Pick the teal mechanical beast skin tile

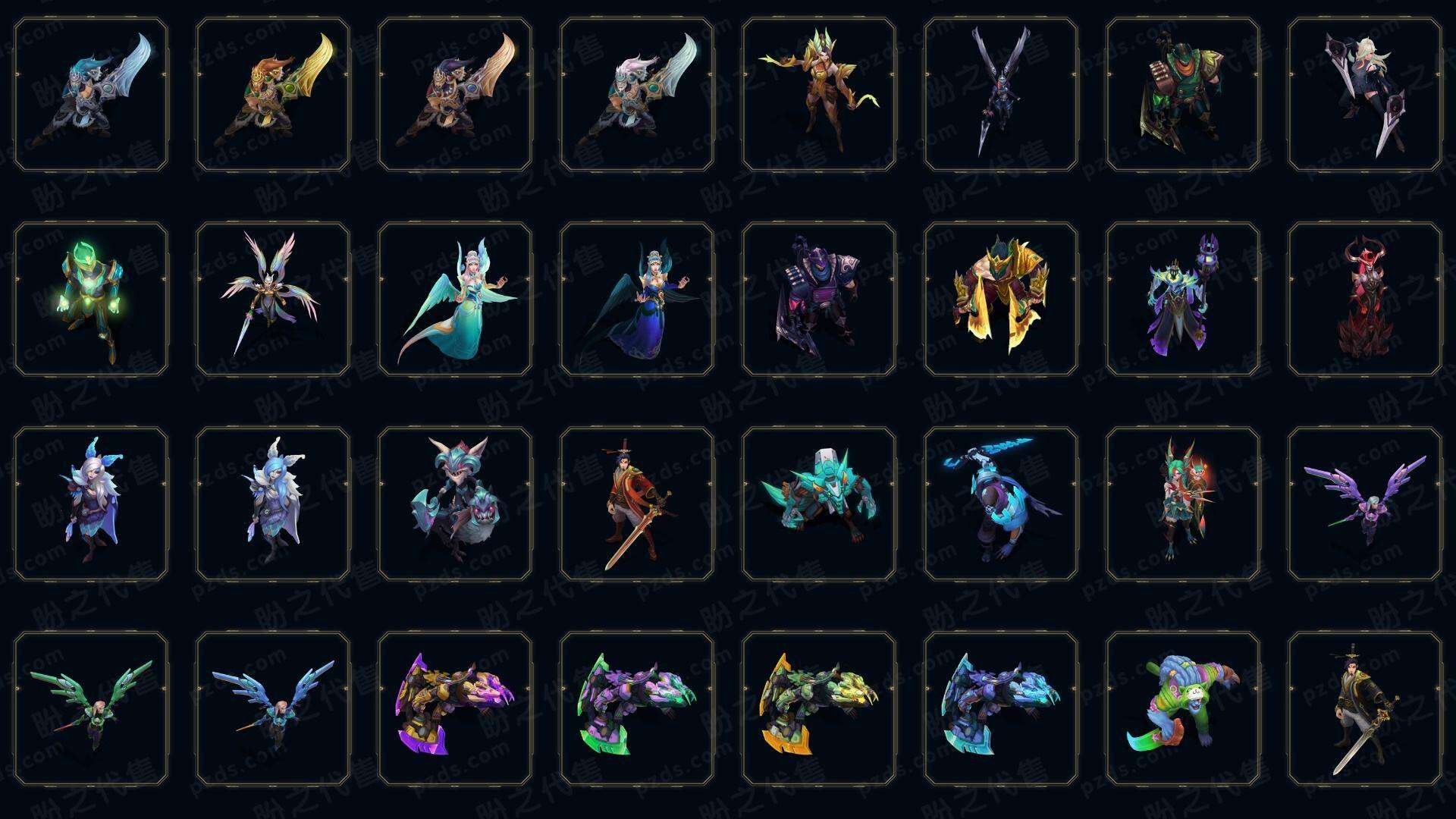pyautogui.click(x=819, y=504)
